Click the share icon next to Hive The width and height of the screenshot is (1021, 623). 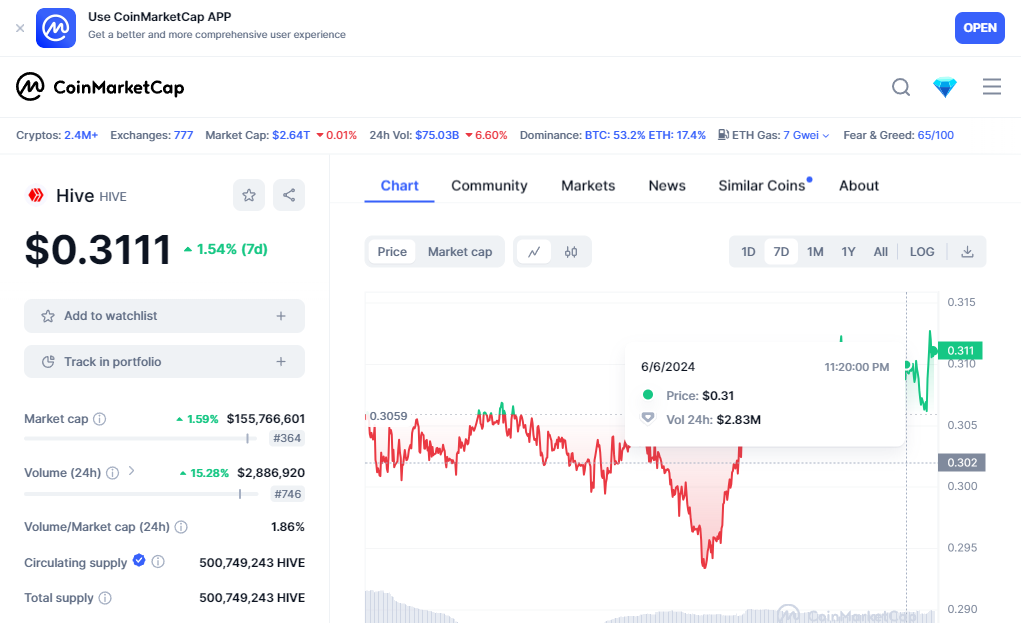pos(289,195)
